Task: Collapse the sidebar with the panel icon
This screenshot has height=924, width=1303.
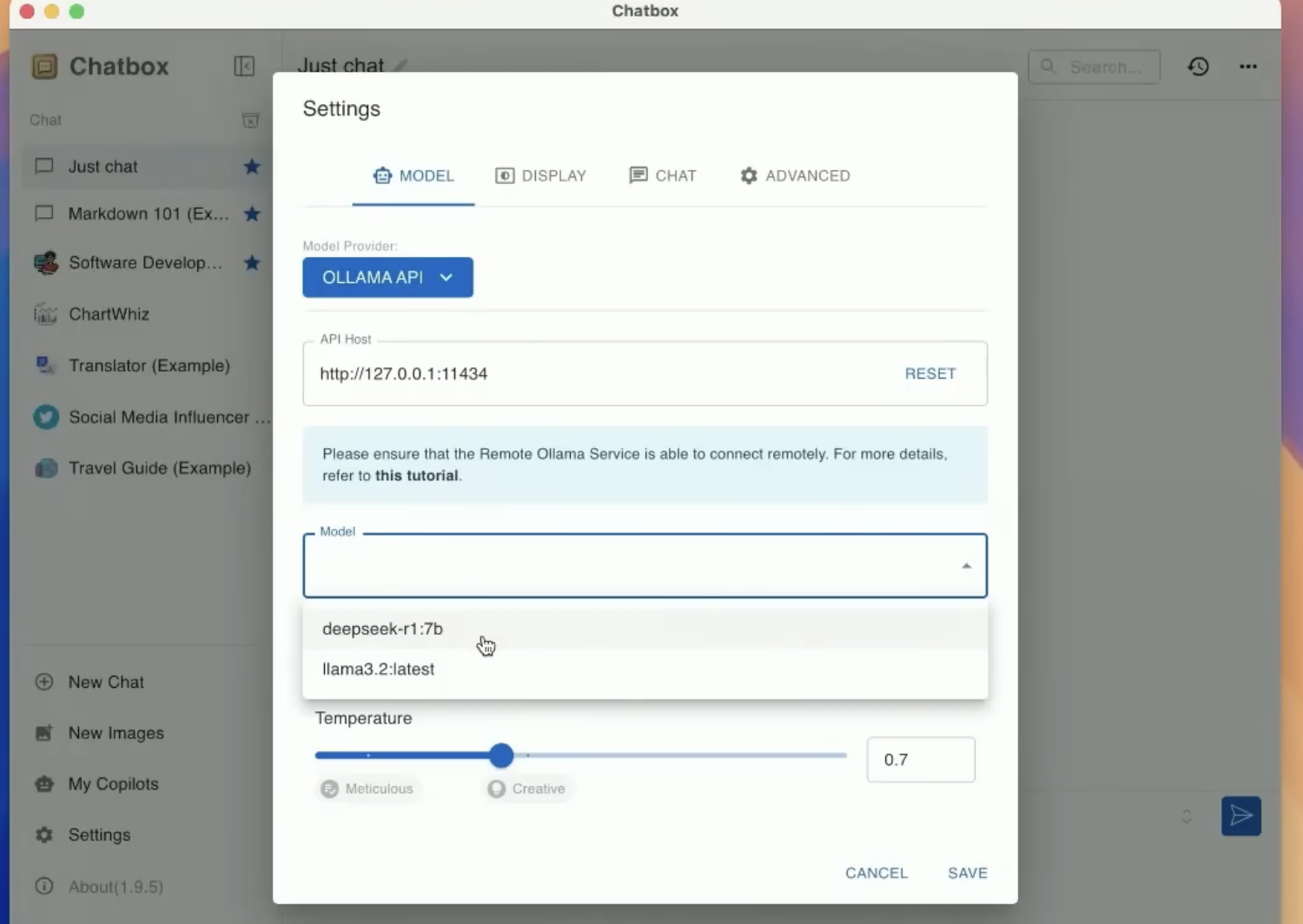Action: (244, 66)
